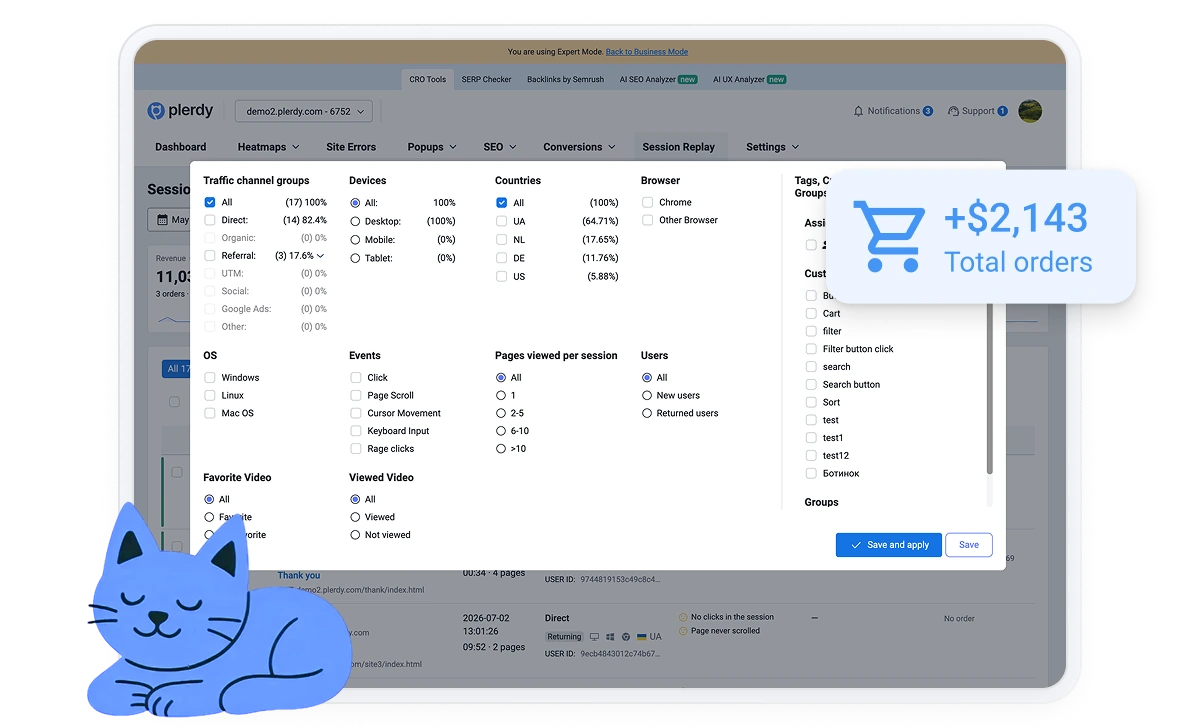Open demo2.plerdy.com site selector dropdown
Image resolution: width=1200 pixels, height=728 pixels.
coord(304,111)
